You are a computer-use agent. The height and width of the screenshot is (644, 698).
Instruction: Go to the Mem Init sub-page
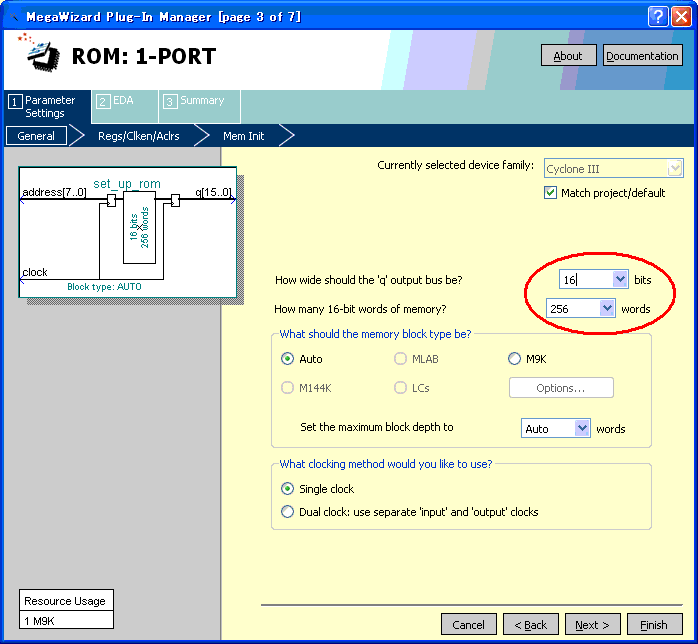(243, 136)
